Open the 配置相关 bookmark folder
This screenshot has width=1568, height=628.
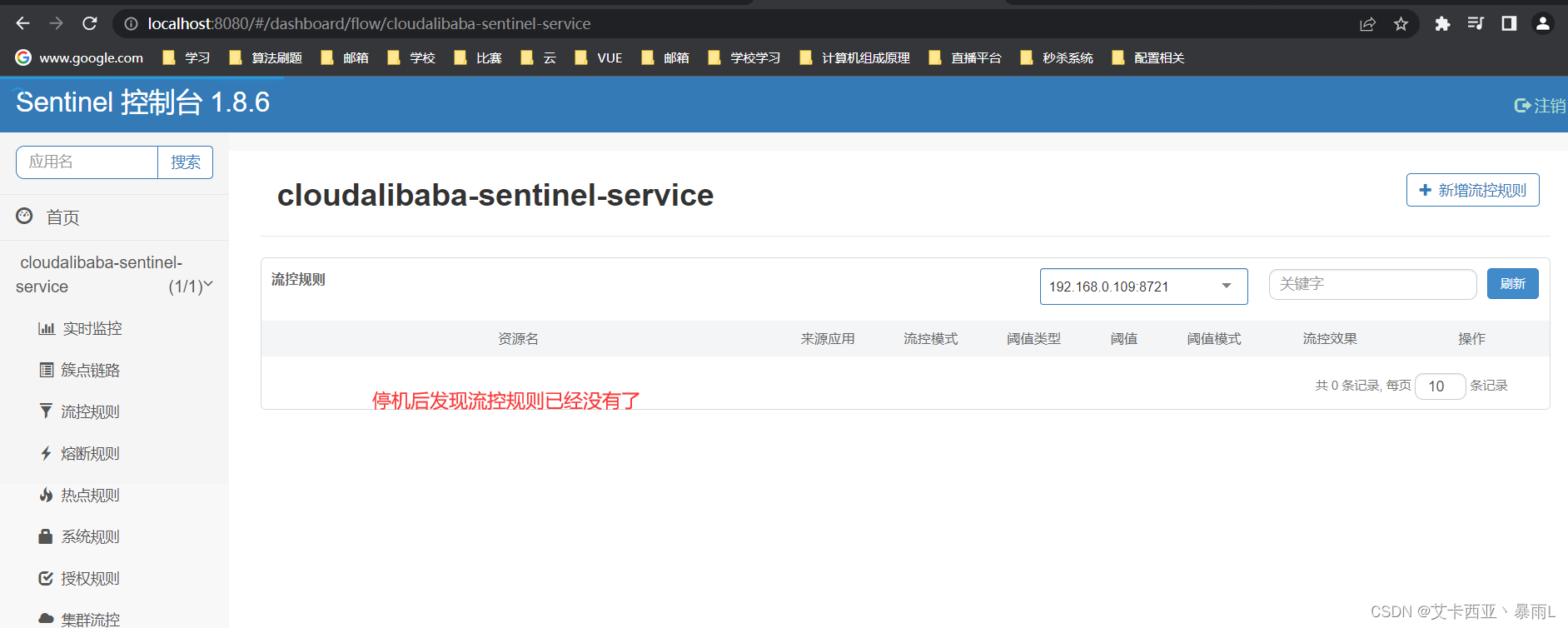click(1148, 57)
